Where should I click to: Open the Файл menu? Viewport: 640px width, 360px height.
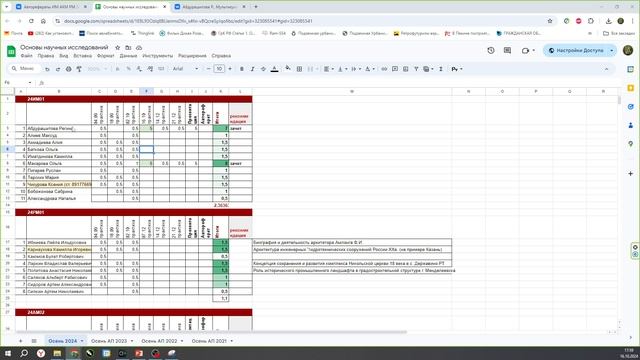pyautogui.click(x=27, y=56)
